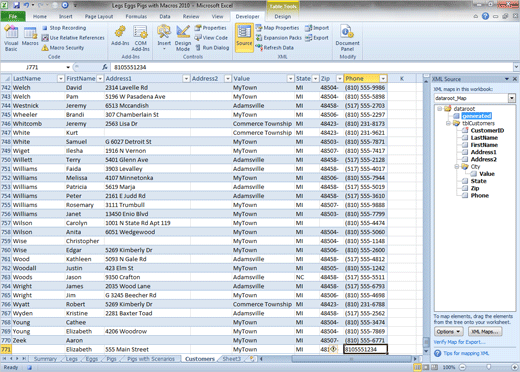This screenshot has width=520, height=372.
Task: Open the Table Tools Design tab
Action: 283,16
